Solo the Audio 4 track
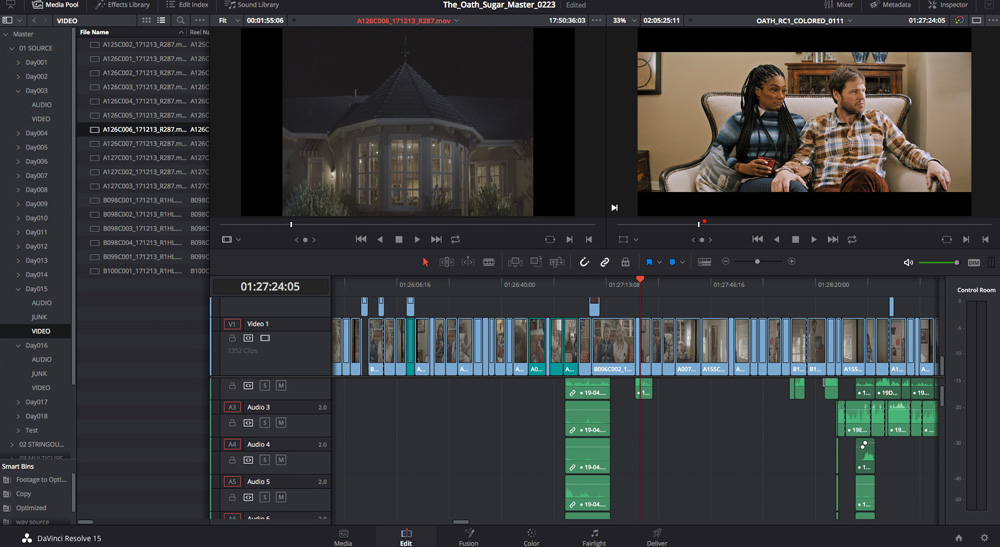1000x547 pixels. click(265, 460)
